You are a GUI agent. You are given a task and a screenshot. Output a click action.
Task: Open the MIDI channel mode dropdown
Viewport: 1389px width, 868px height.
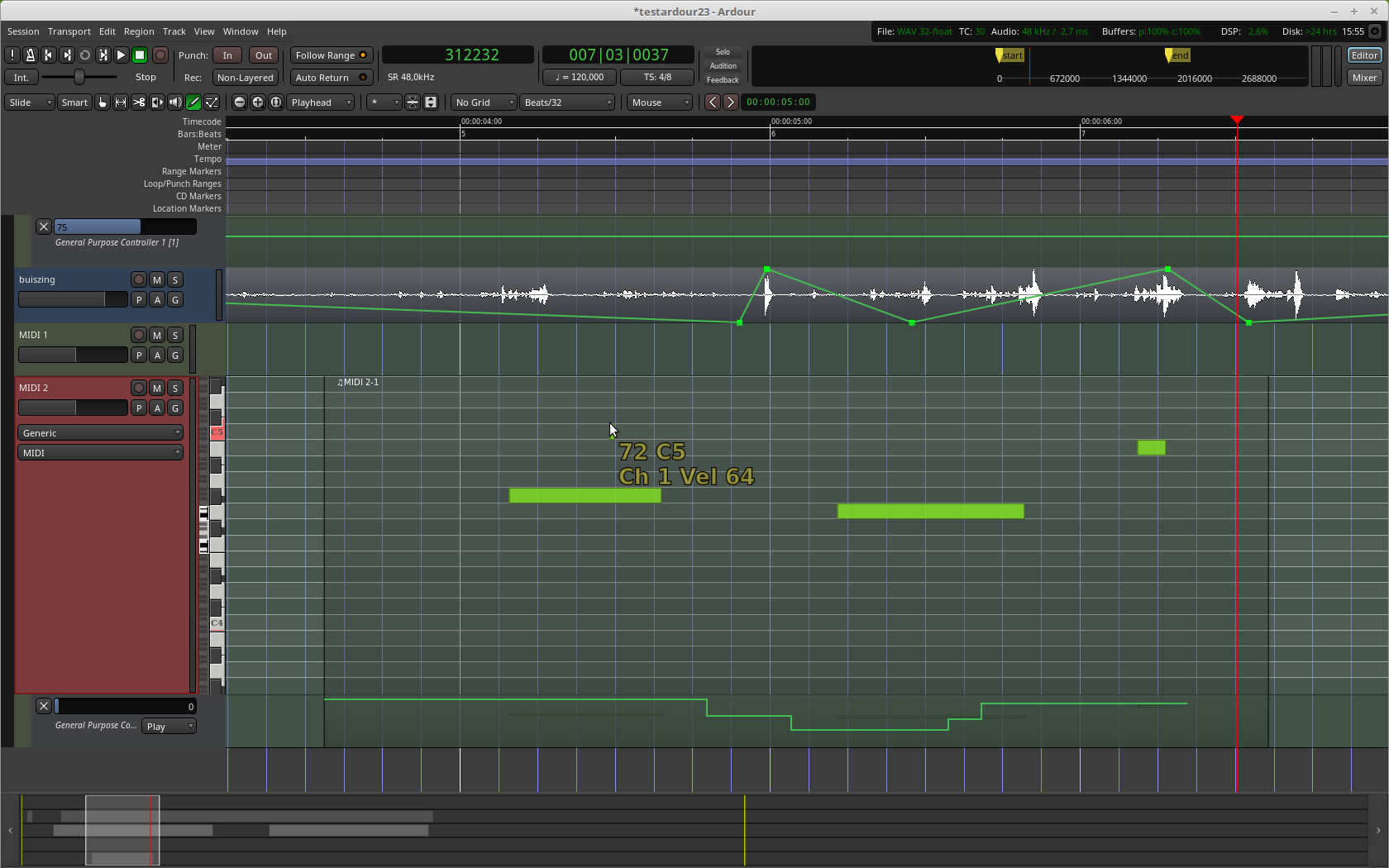point(100,453)
